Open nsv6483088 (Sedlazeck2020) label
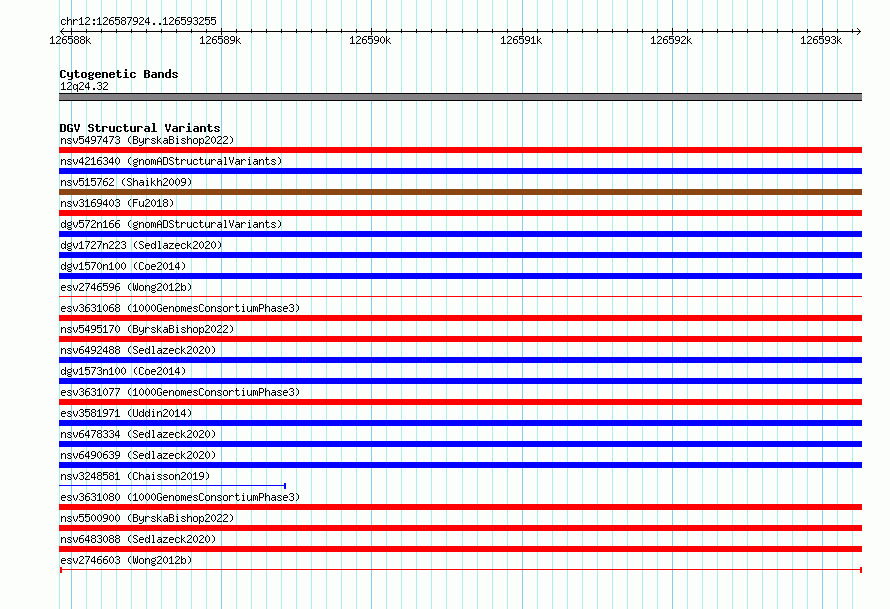Image resolution: width=890 pixels, height=609 pixels. point(138,539)
